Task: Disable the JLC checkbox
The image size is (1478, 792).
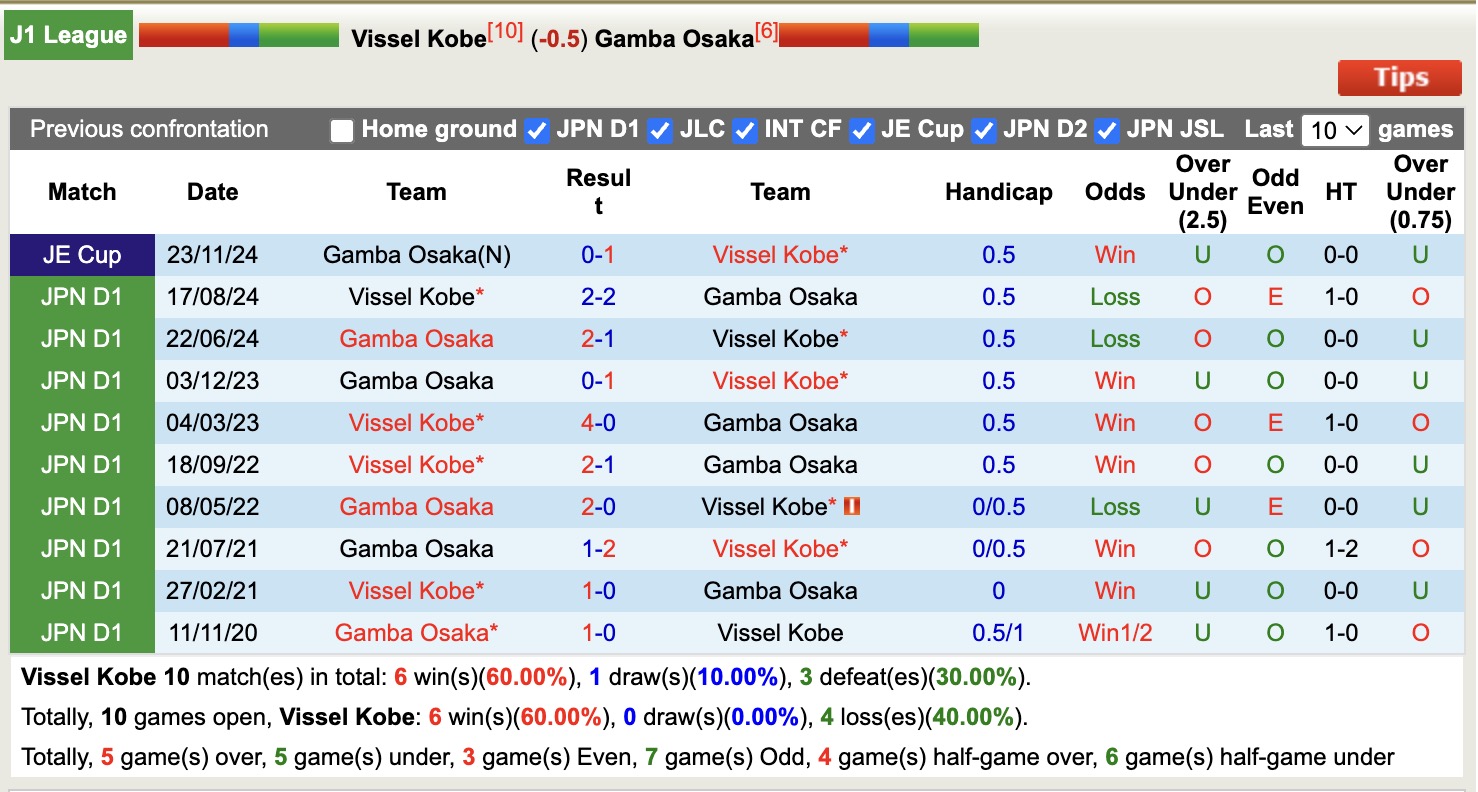Action: click(x=660, y=129)
